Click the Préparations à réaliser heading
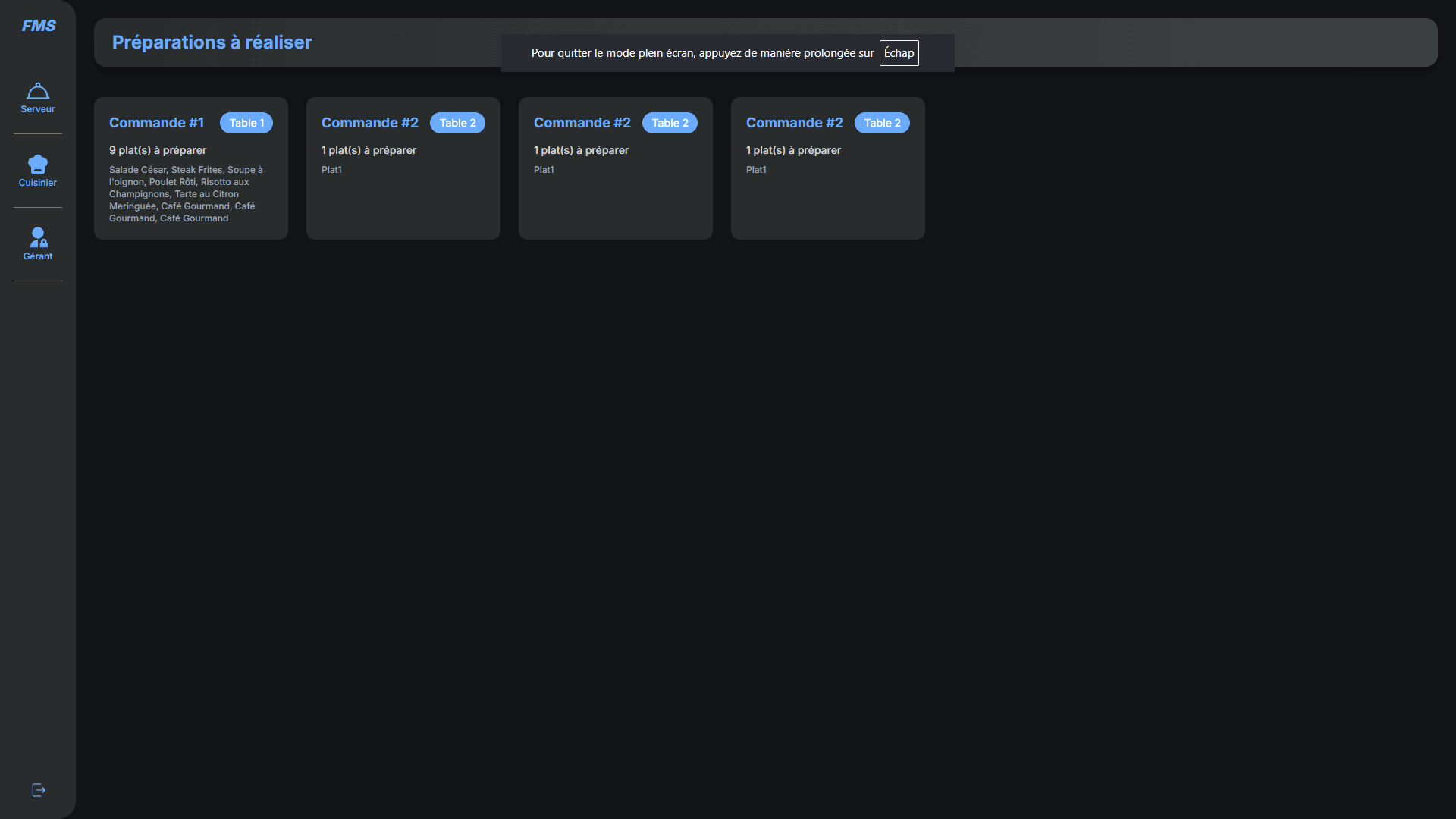 point(212,42)
